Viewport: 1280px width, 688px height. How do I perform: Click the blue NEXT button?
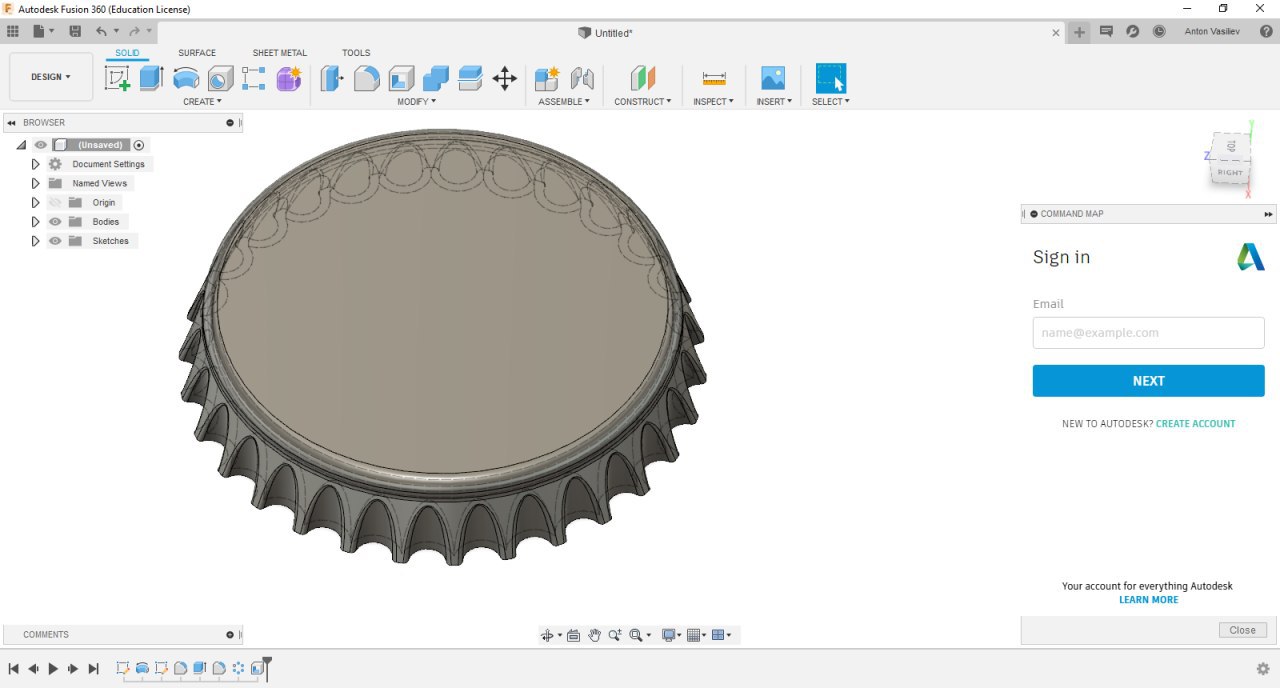point(1148,381)
